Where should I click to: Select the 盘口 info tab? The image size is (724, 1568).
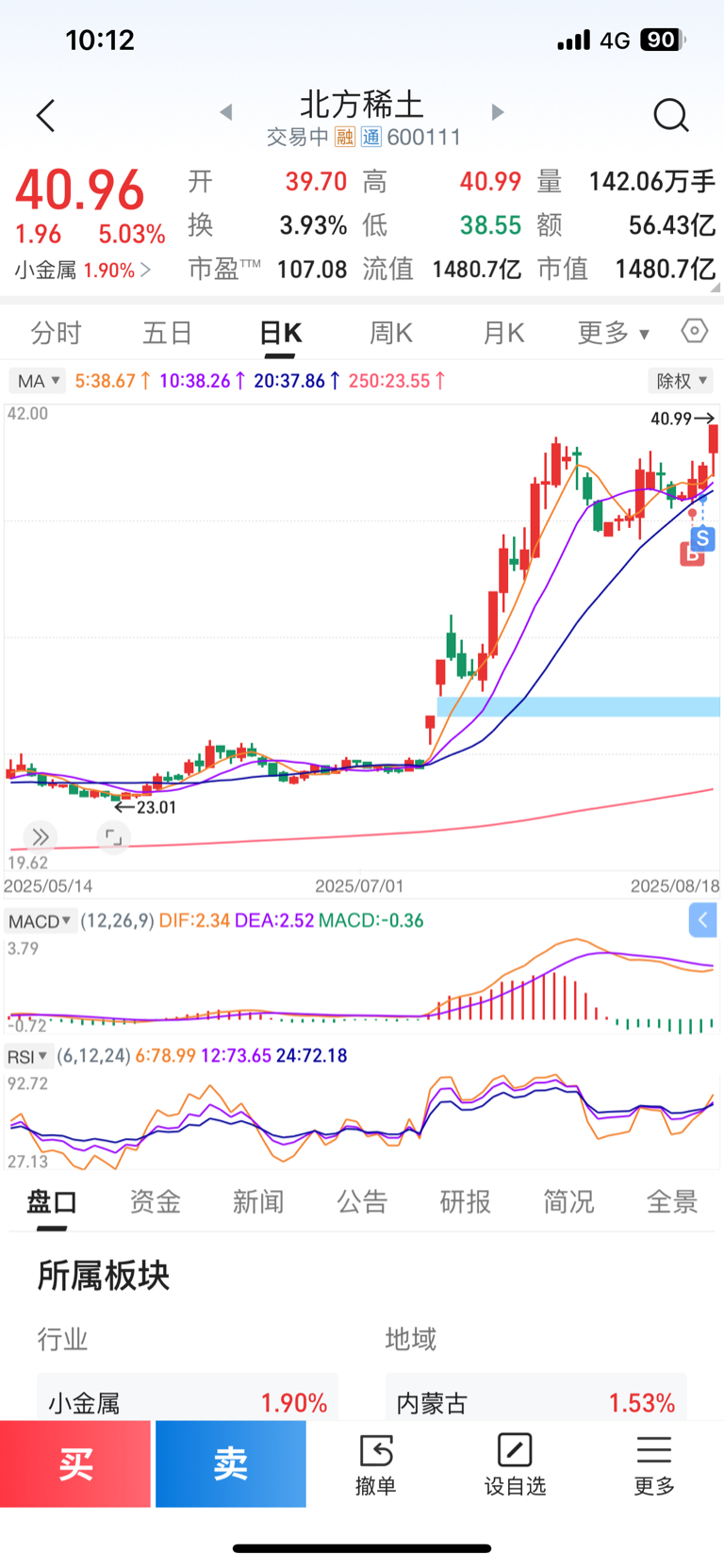pos(52,1202)
